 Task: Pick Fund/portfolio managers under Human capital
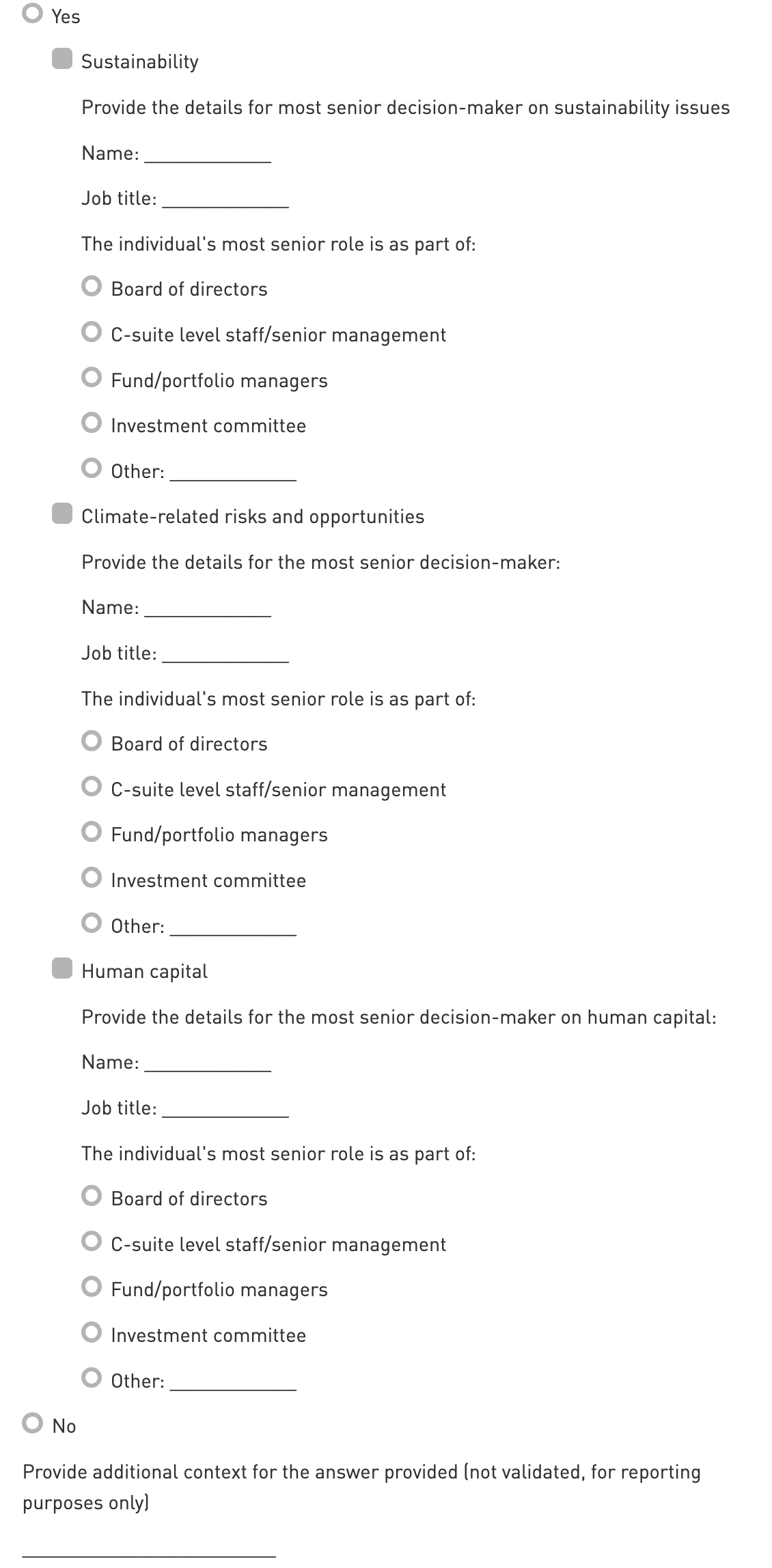click(x=92, y=1287)
